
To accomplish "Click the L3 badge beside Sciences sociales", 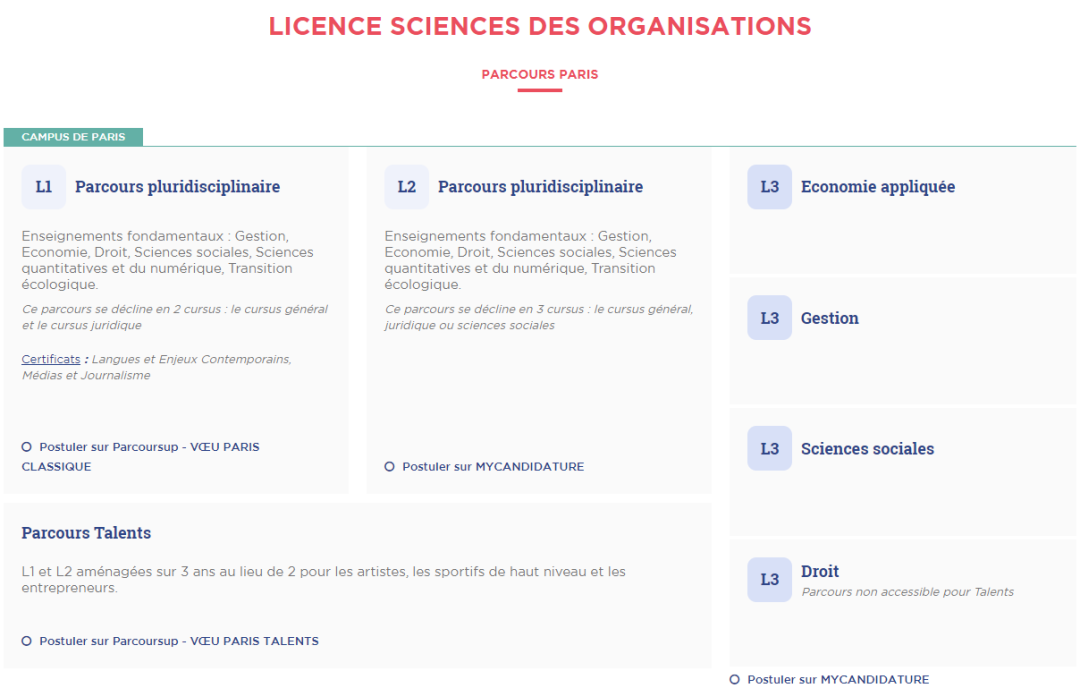I will [x=769, y=448].
